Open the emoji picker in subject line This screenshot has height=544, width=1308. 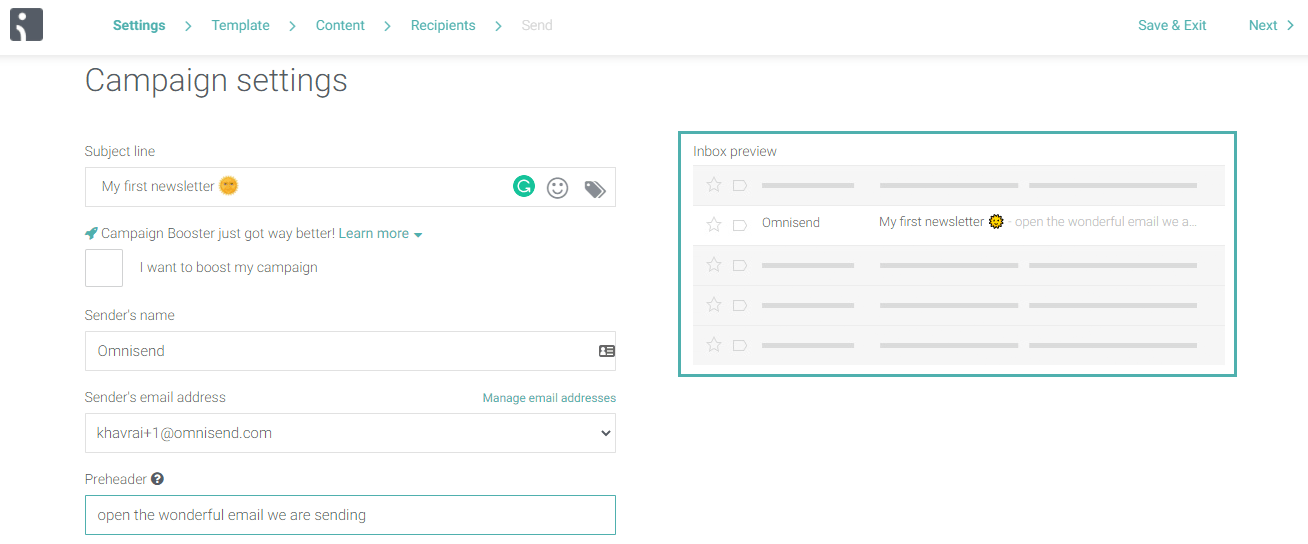pos(557,188)
